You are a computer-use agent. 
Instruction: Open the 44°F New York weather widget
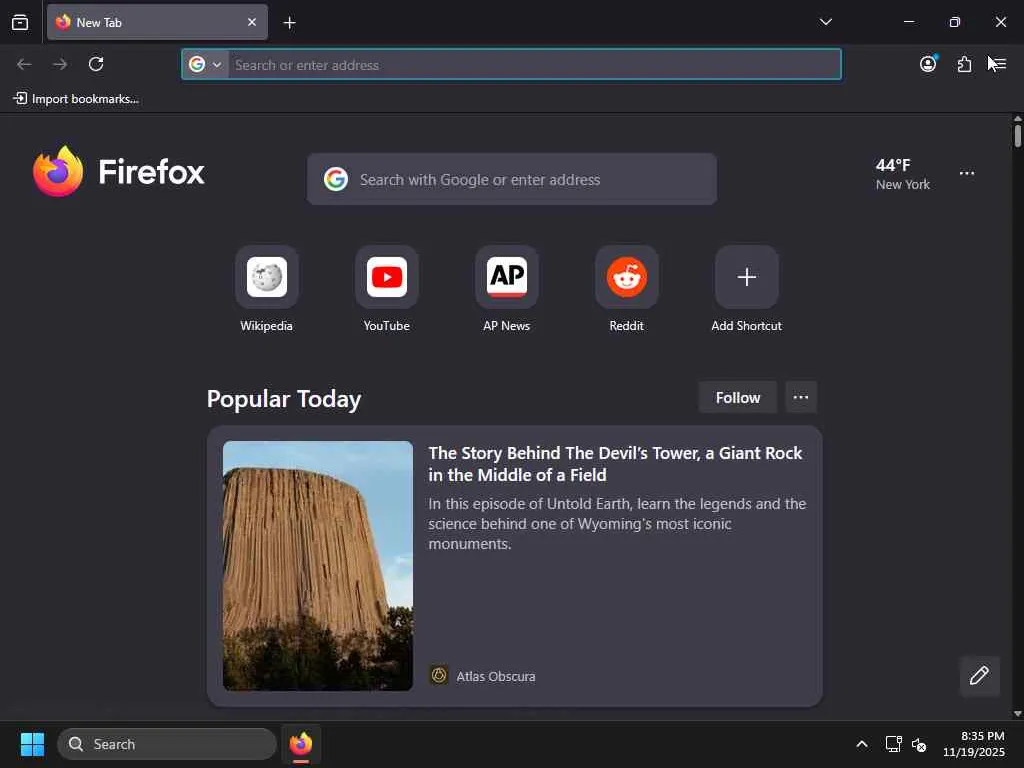click(x=902, y=174)
